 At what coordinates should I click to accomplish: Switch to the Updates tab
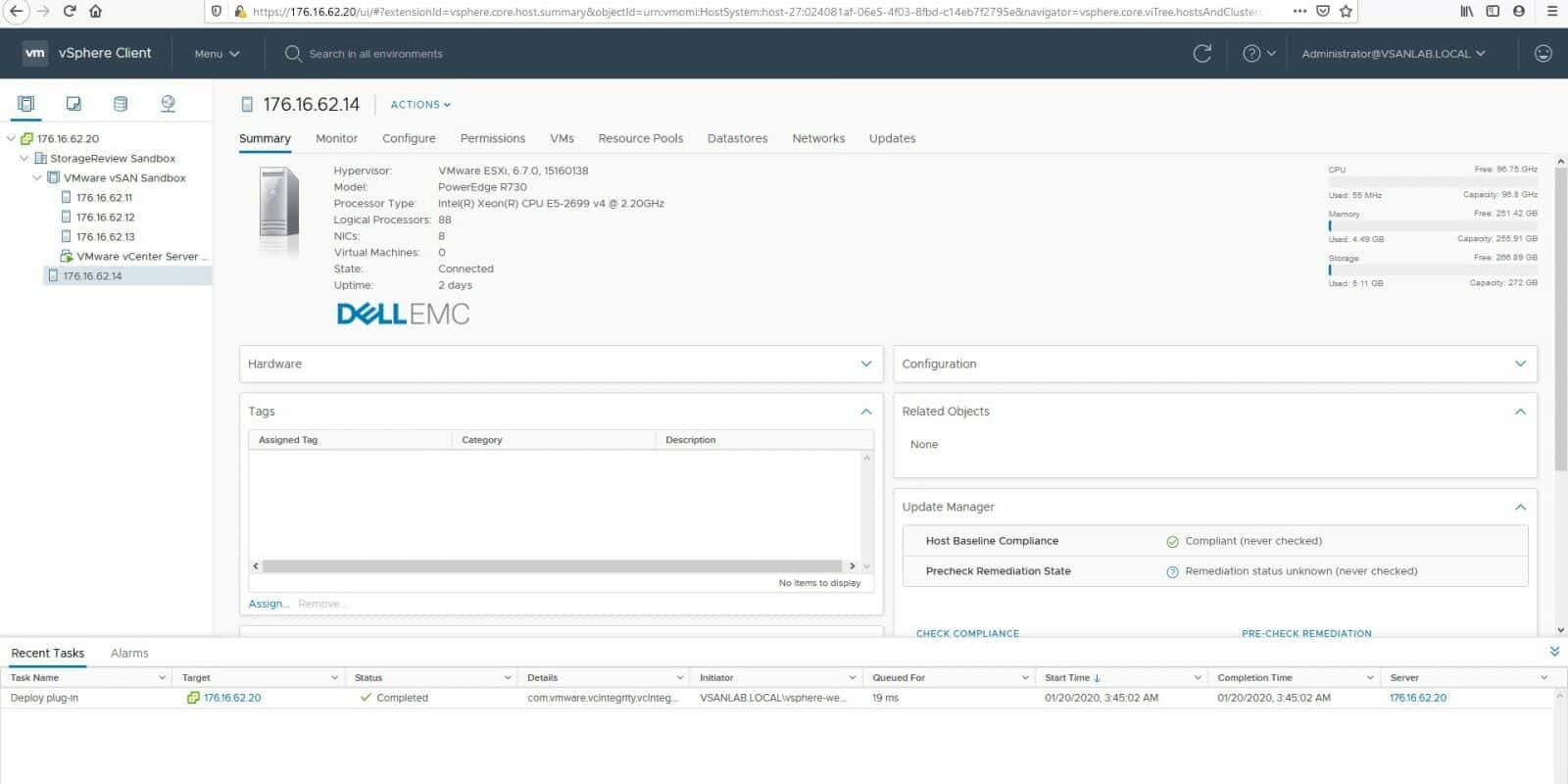[892, 139]
